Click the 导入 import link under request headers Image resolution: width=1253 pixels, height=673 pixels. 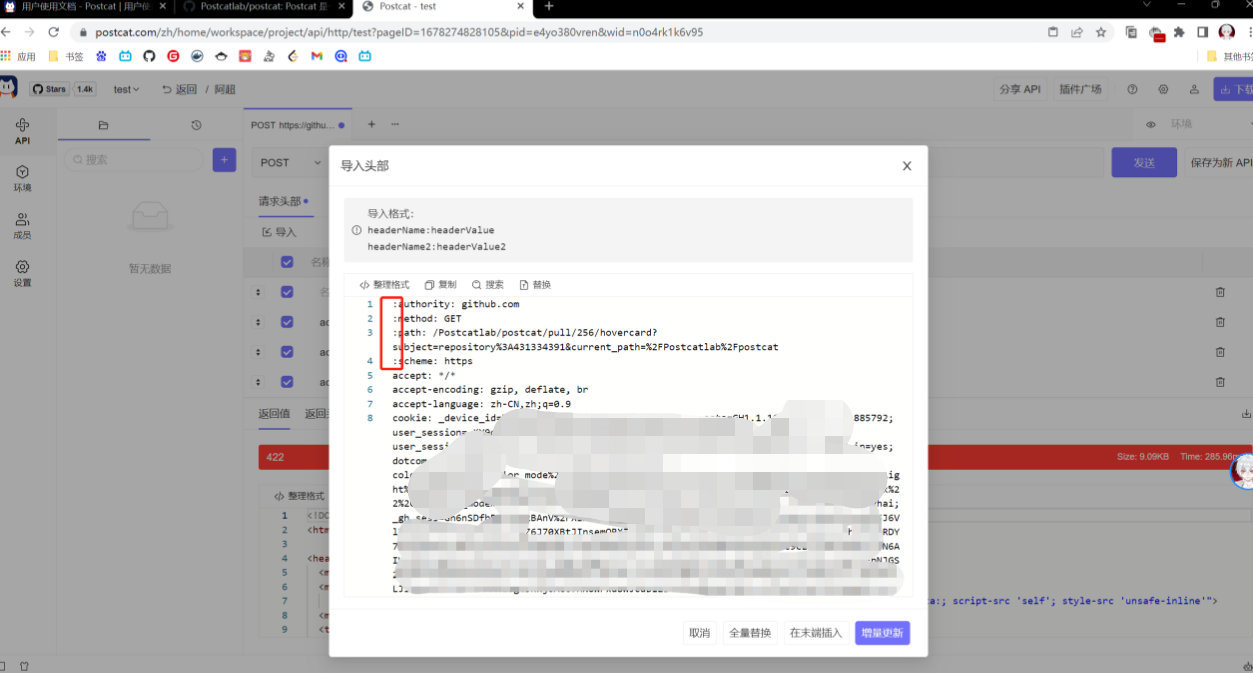[279, 232]
